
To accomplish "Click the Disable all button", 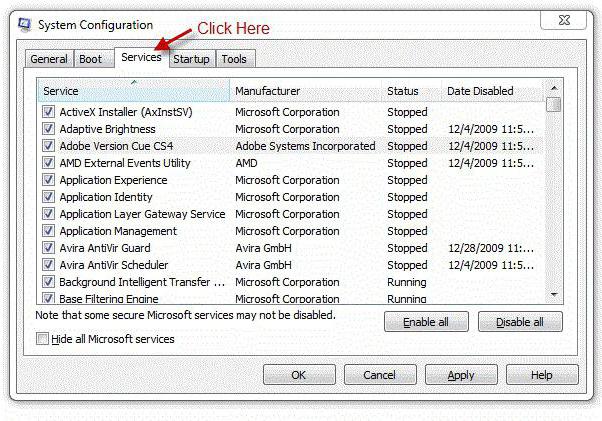I will coord(520,322).
